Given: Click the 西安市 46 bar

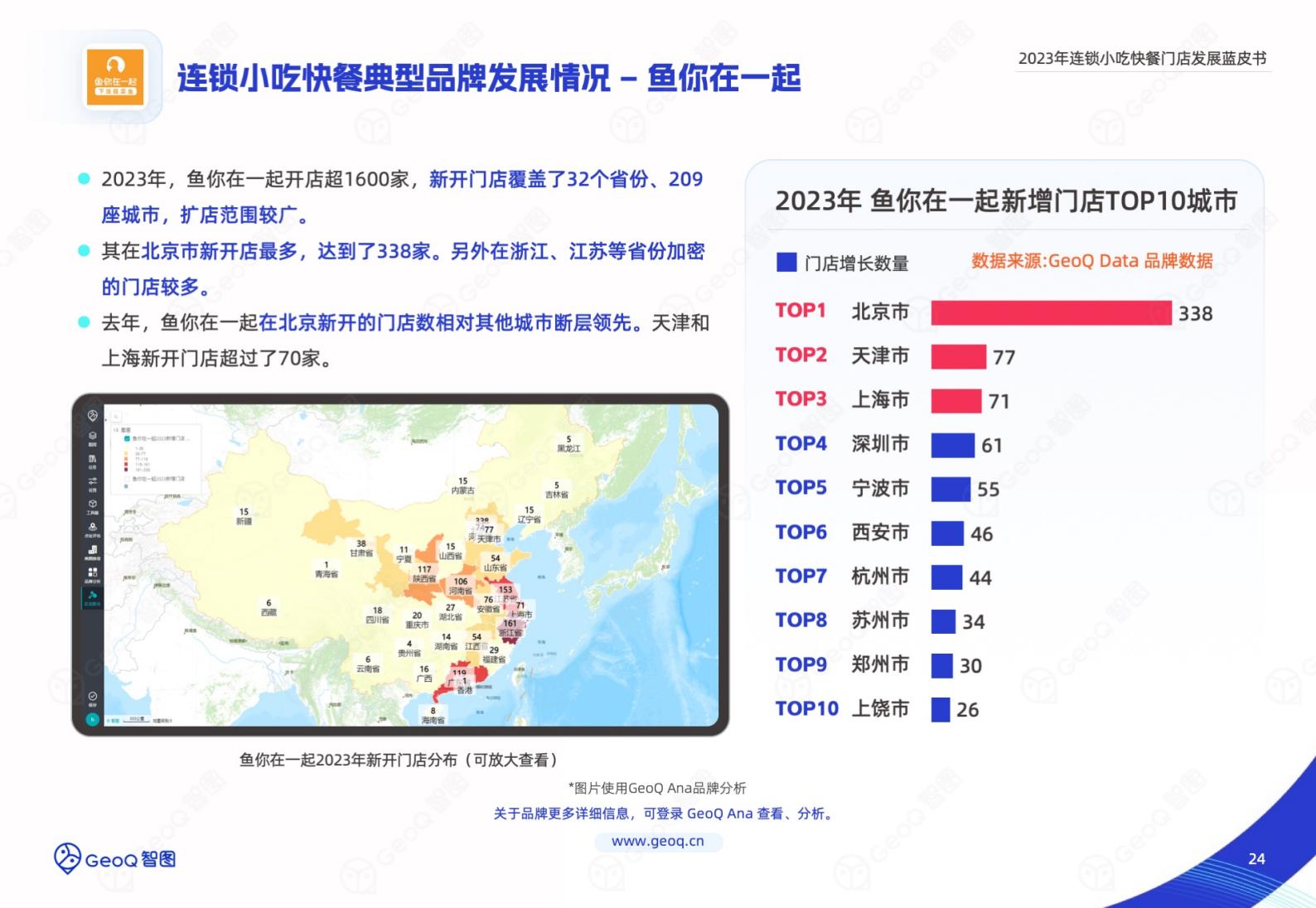Looking at the screenshot, I should coord(947,533).
